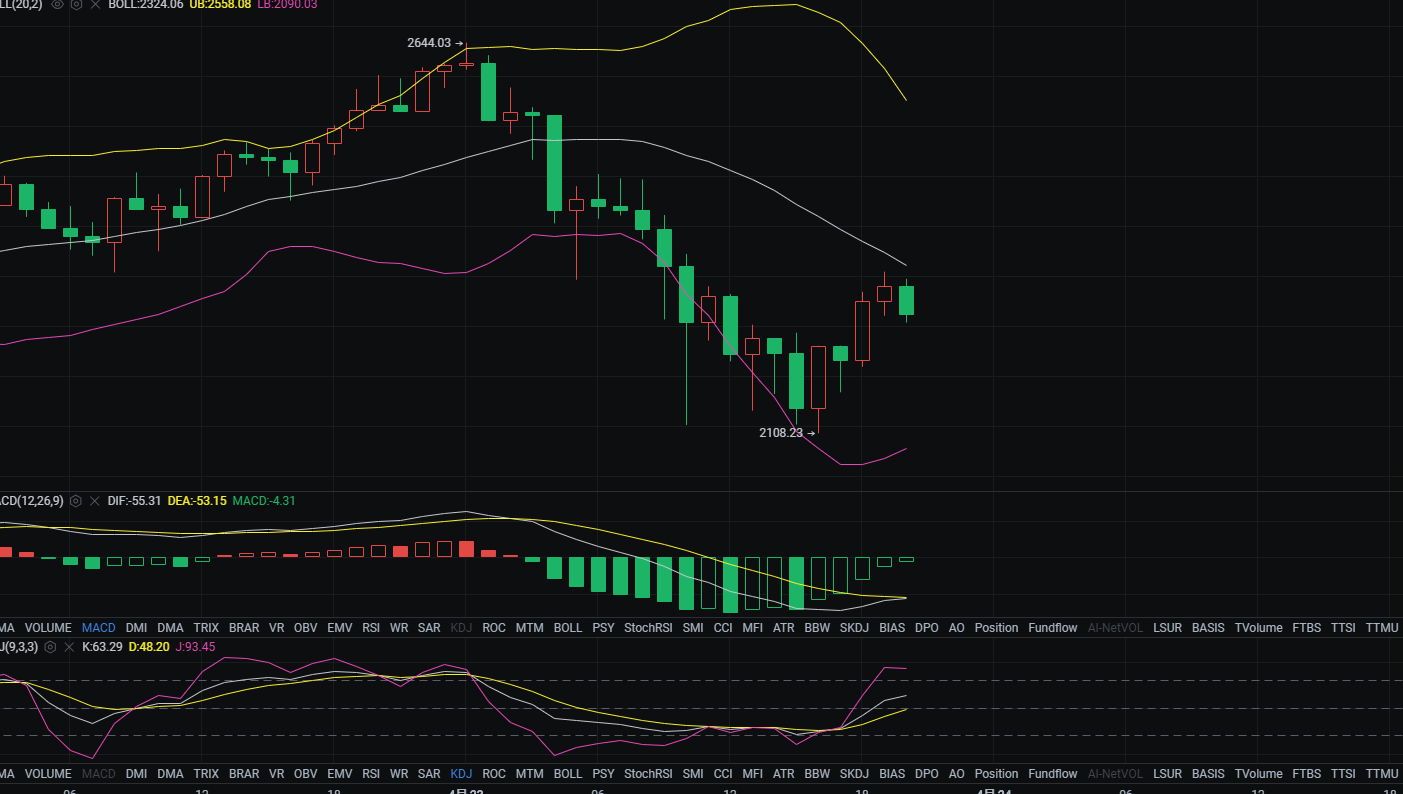
Task: Open KDJ(9,3,3) settings hexagon icon
Action: (50, 647)
